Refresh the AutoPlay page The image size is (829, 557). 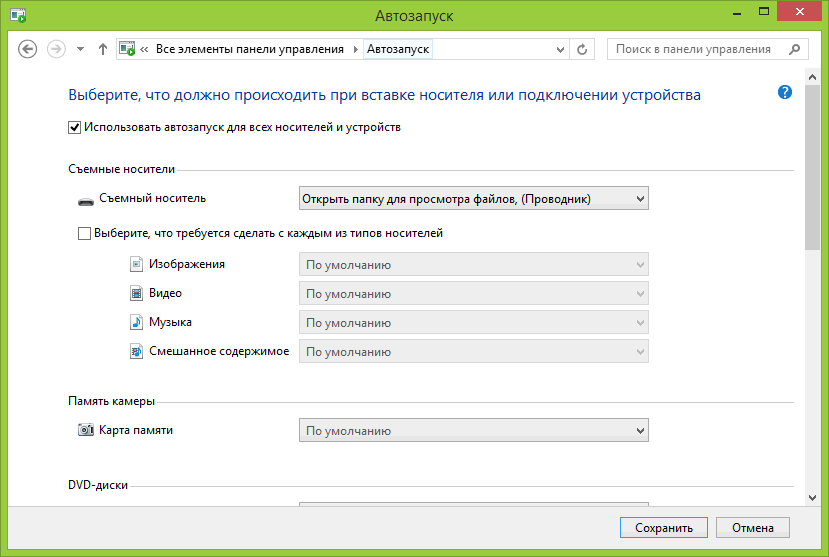[x=583, y=49]
